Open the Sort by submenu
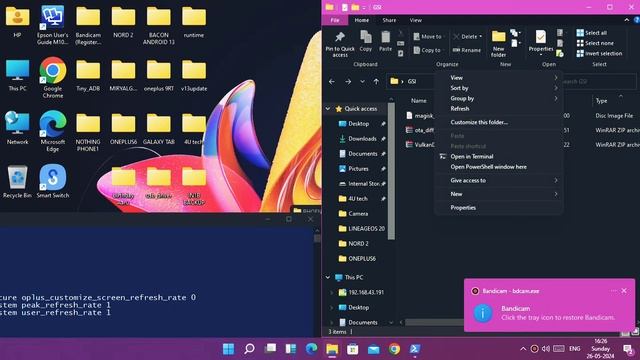Screen dimensions: 640x360 tap(499, 88)
